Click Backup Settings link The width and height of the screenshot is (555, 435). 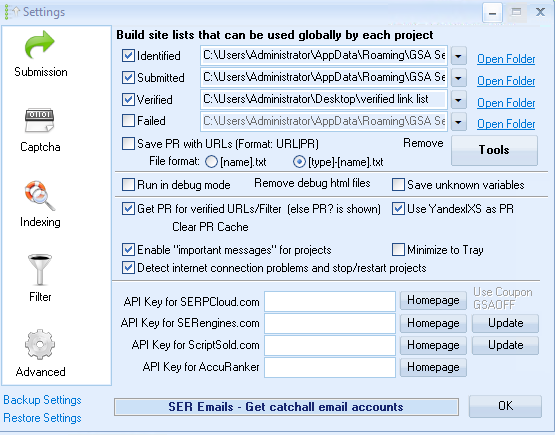[x=42, y=400]
